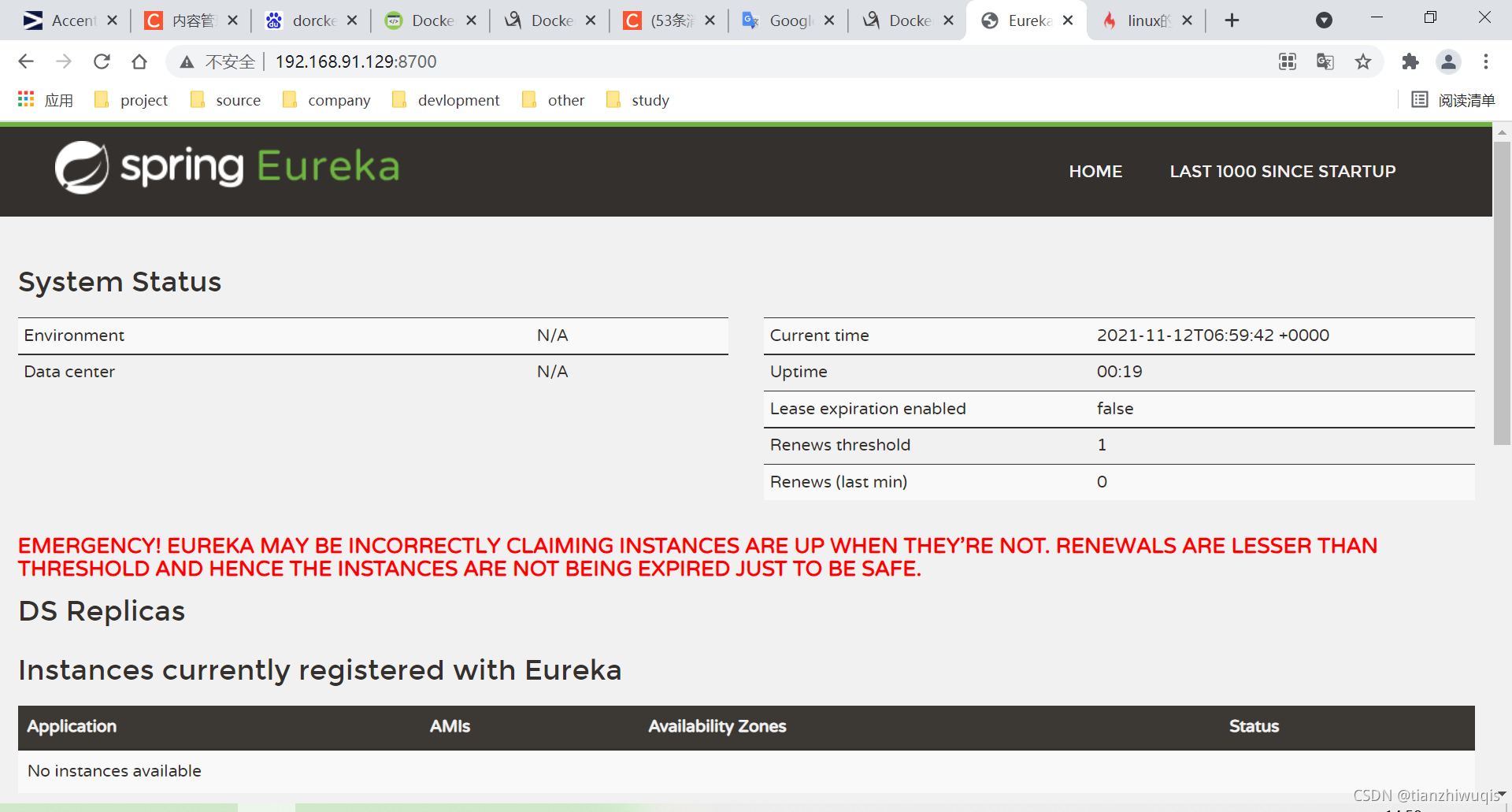Switch to the Google Translate tab
Screen dimensions: 1512x812
tap(777, 20)
